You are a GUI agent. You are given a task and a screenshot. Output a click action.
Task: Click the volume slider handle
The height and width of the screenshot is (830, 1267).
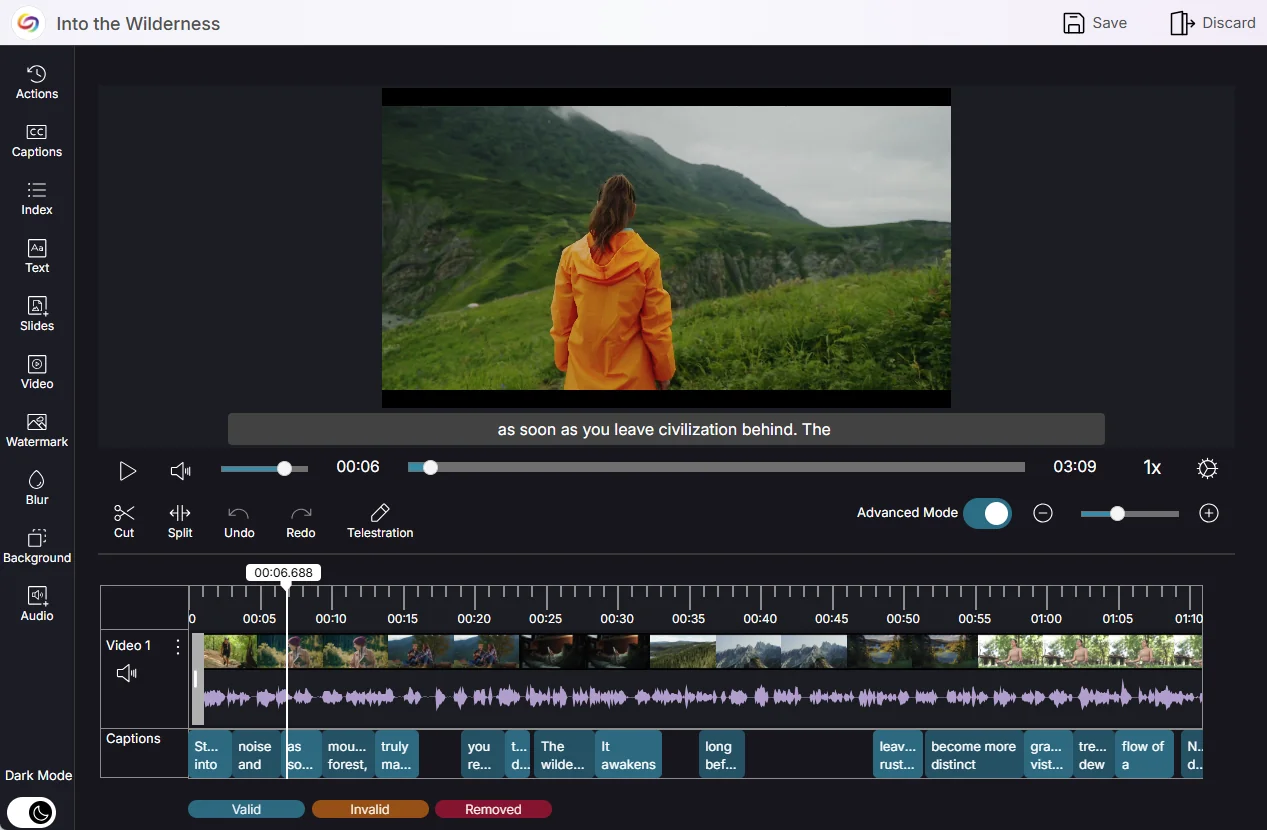pos(285,468)
